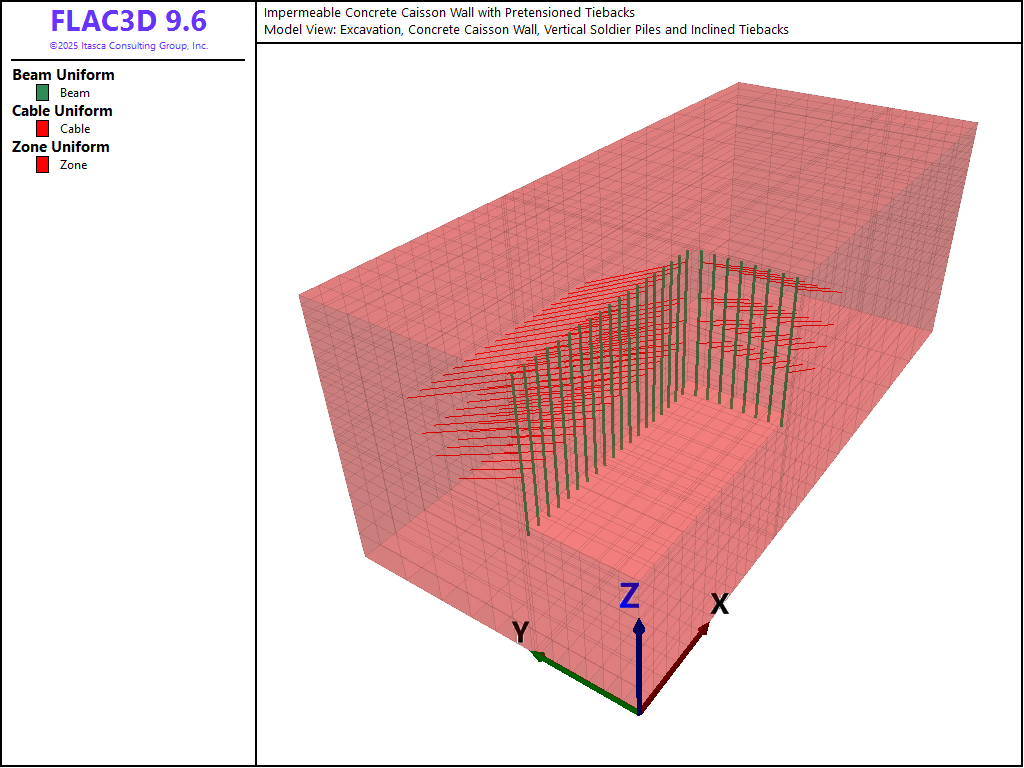Click the red Zone color swatch
Viewport: 1024px width, 768px height.
(42, 165)
